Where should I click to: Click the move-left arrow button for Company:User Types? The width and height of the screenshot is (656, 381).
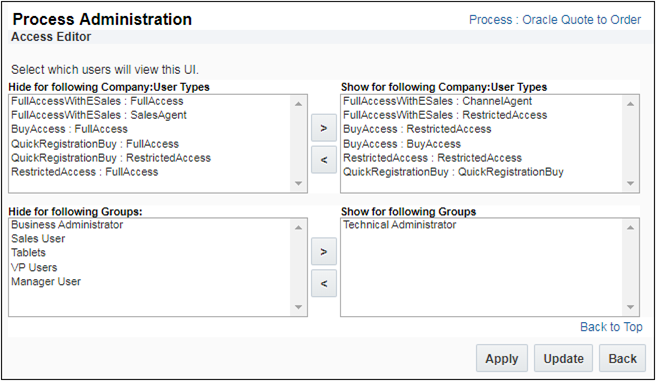pos(324,160)
